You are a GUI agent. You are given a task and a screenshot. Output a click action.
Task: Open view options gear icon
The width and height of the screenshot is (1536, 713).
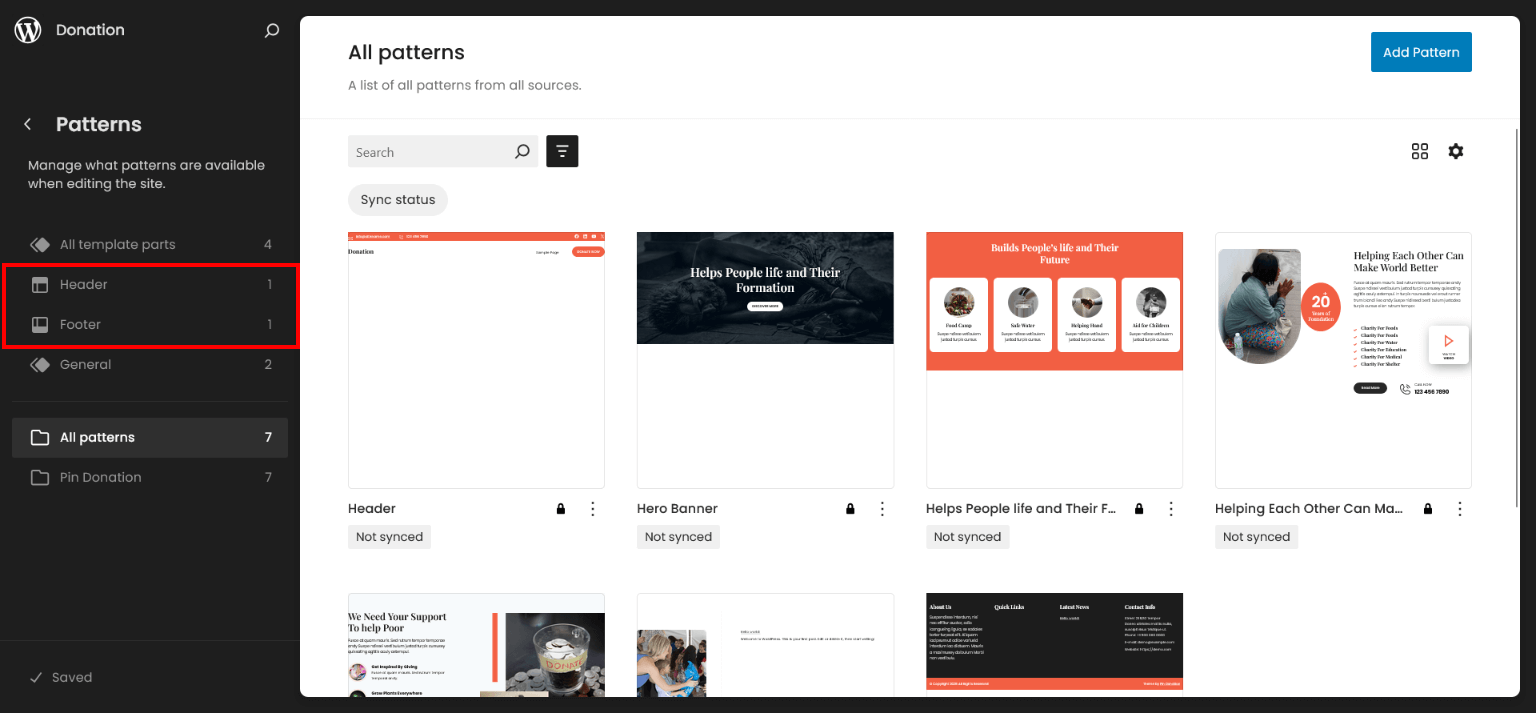pyautogui.click(x=1456, y=151)
